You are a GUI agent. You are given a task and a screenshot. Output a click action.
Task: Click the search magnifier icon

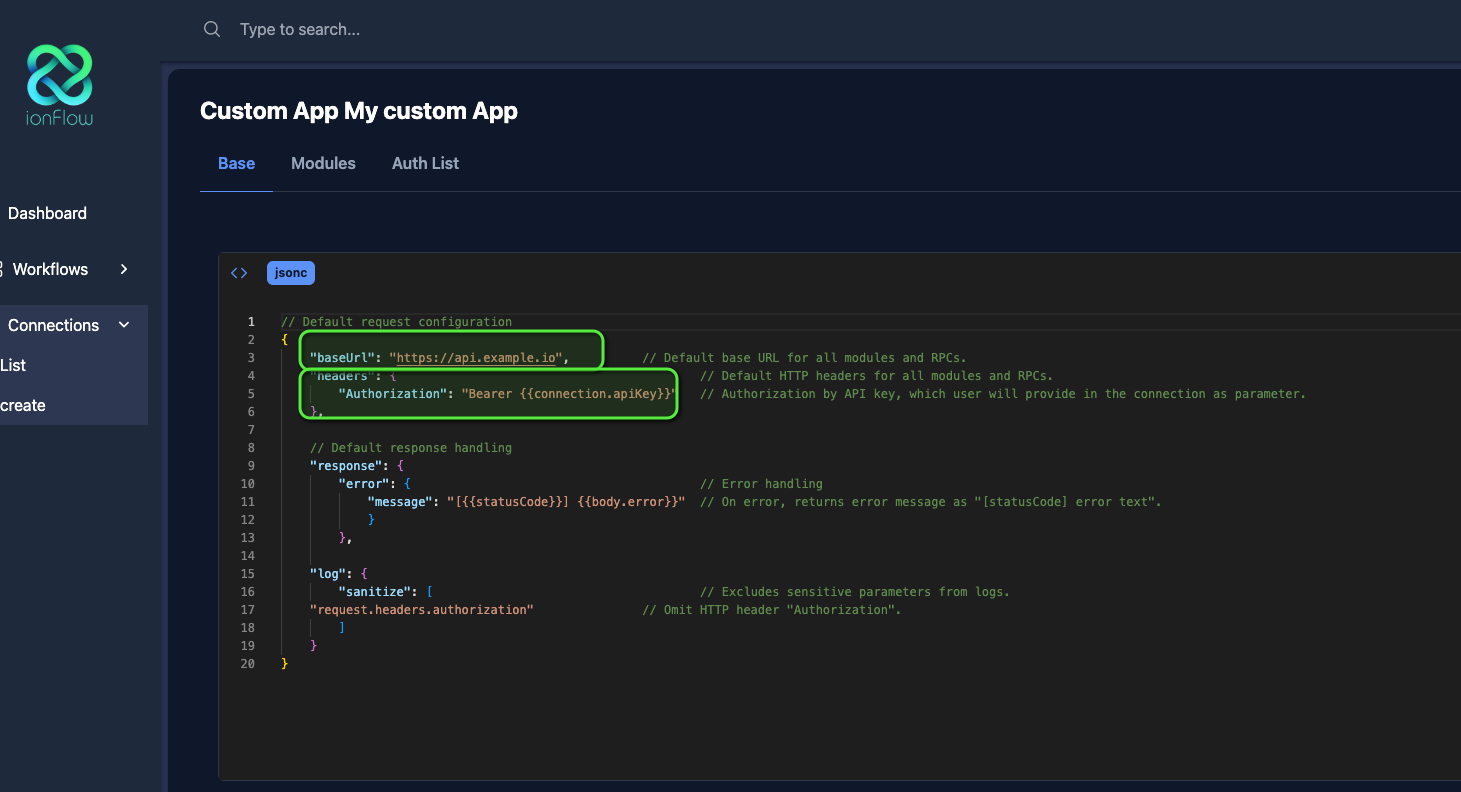pos(212,29)
